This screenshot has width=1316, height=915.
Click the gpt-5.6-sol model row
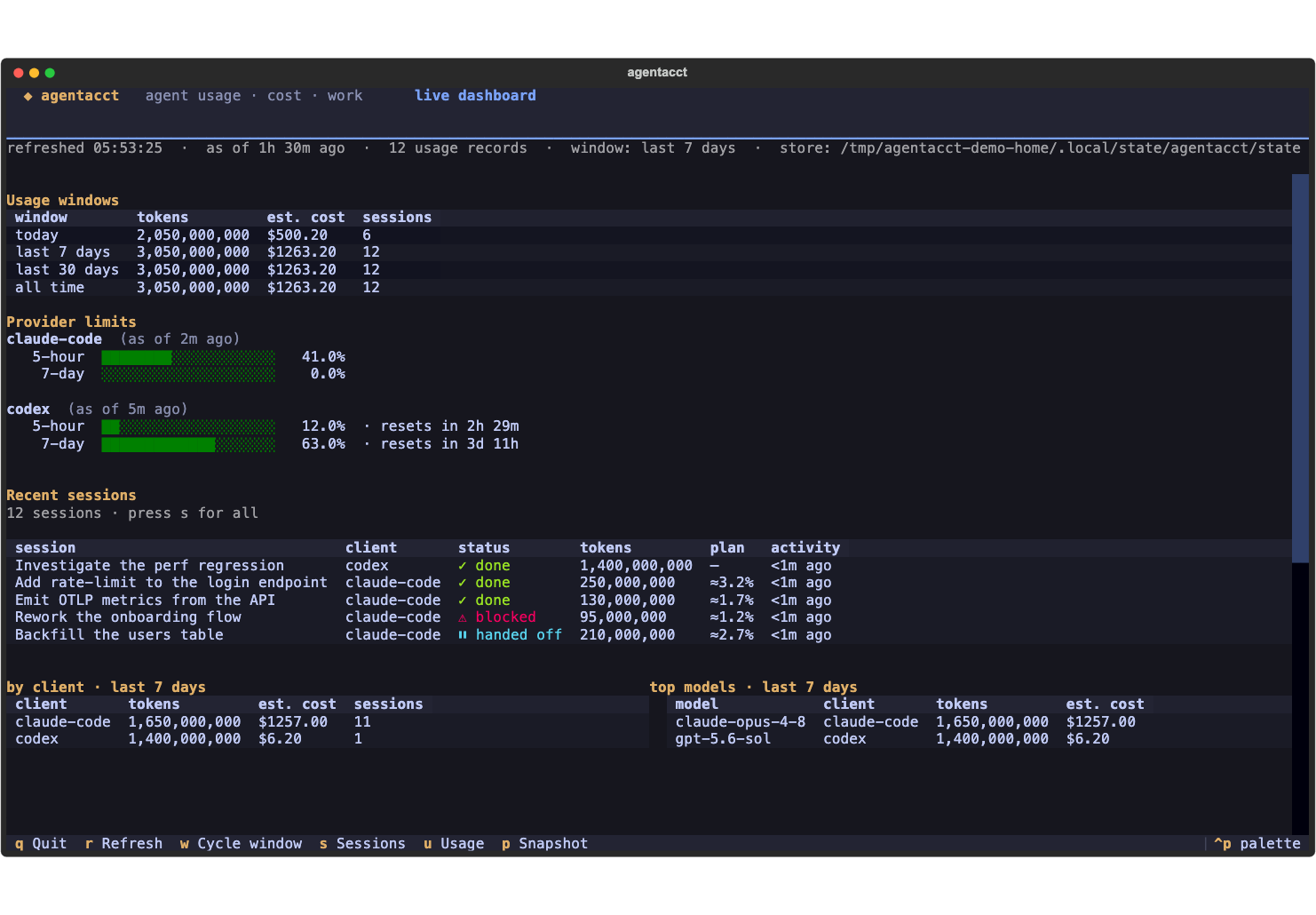(x=979, y=739)
